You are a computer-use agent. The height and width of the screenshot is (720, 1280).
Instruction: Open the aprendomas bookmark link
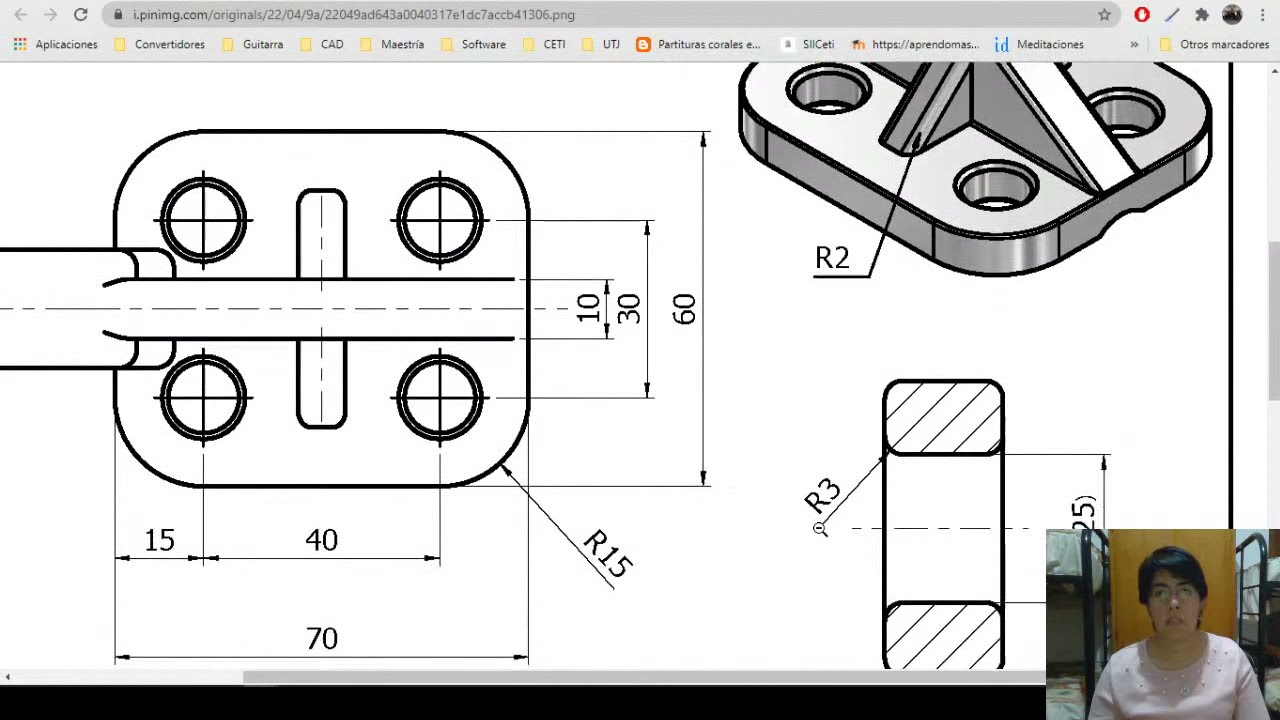(915, 44)
